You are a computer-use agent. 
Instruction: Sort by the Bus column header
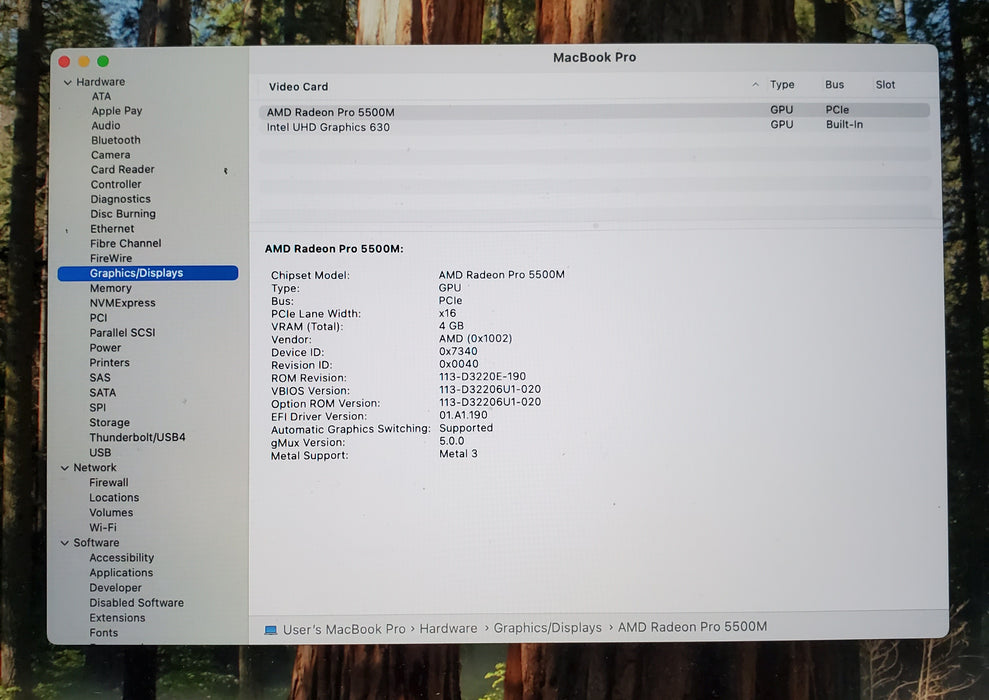[x=834, y=85]
